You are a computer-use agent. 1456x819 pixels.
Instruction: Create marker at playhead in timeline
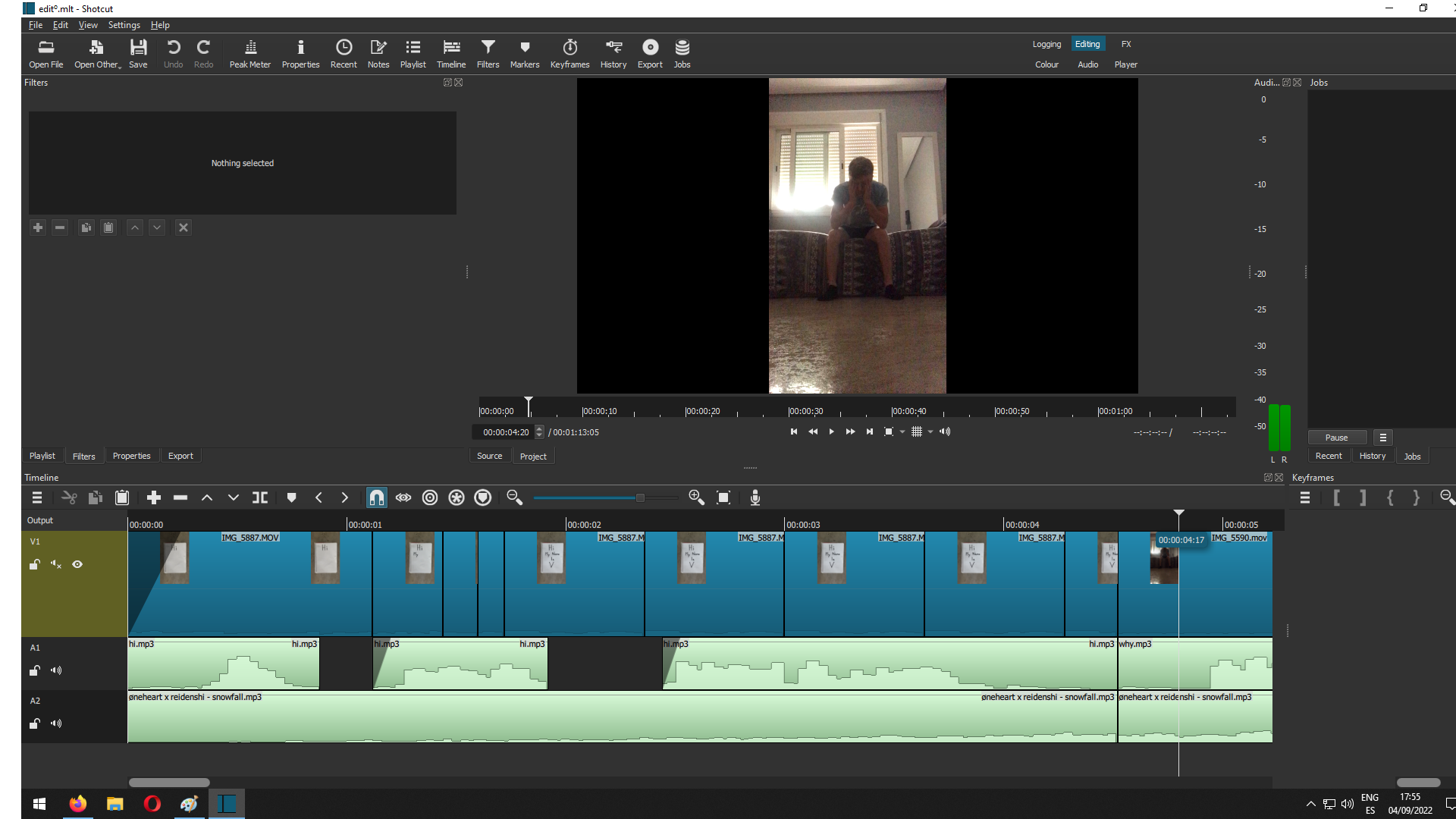[292, 497]
